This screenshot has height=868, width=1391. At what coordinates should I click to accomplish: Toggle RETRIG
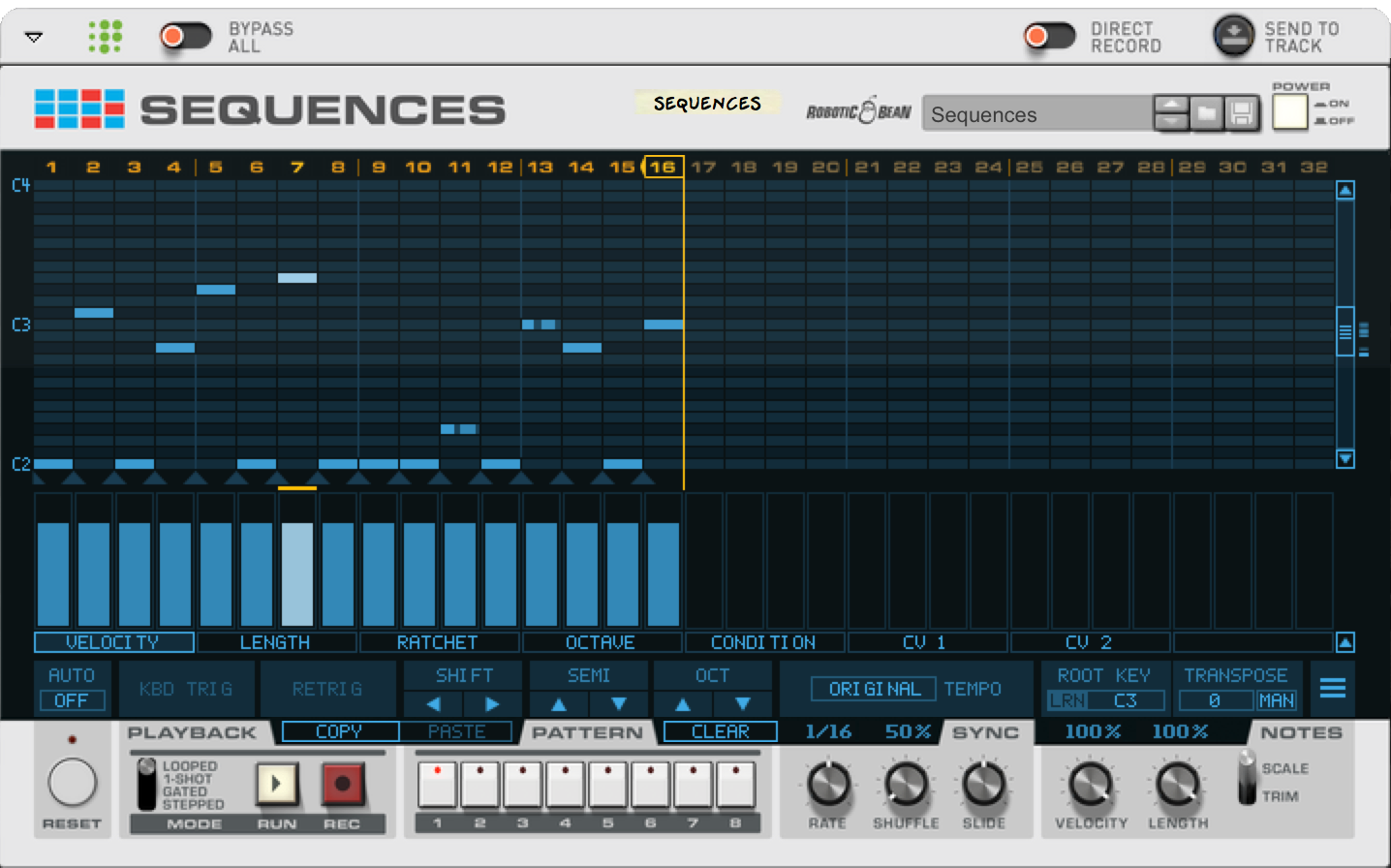tap(327, 689)
